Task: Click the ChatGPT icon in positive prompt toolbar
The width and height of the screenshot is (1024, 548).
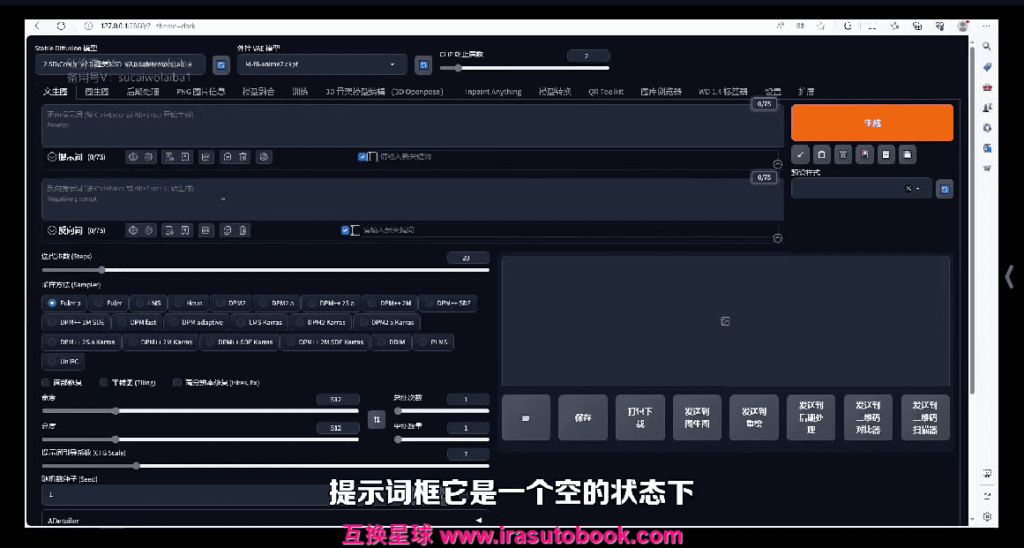Action: pos(264,157)
